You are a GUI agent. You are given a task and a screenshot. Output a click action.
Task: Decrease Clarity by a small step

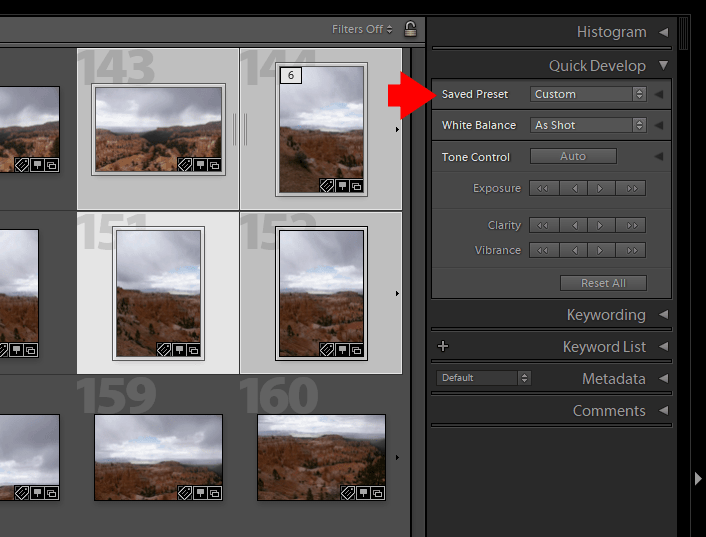coord(573,225)
